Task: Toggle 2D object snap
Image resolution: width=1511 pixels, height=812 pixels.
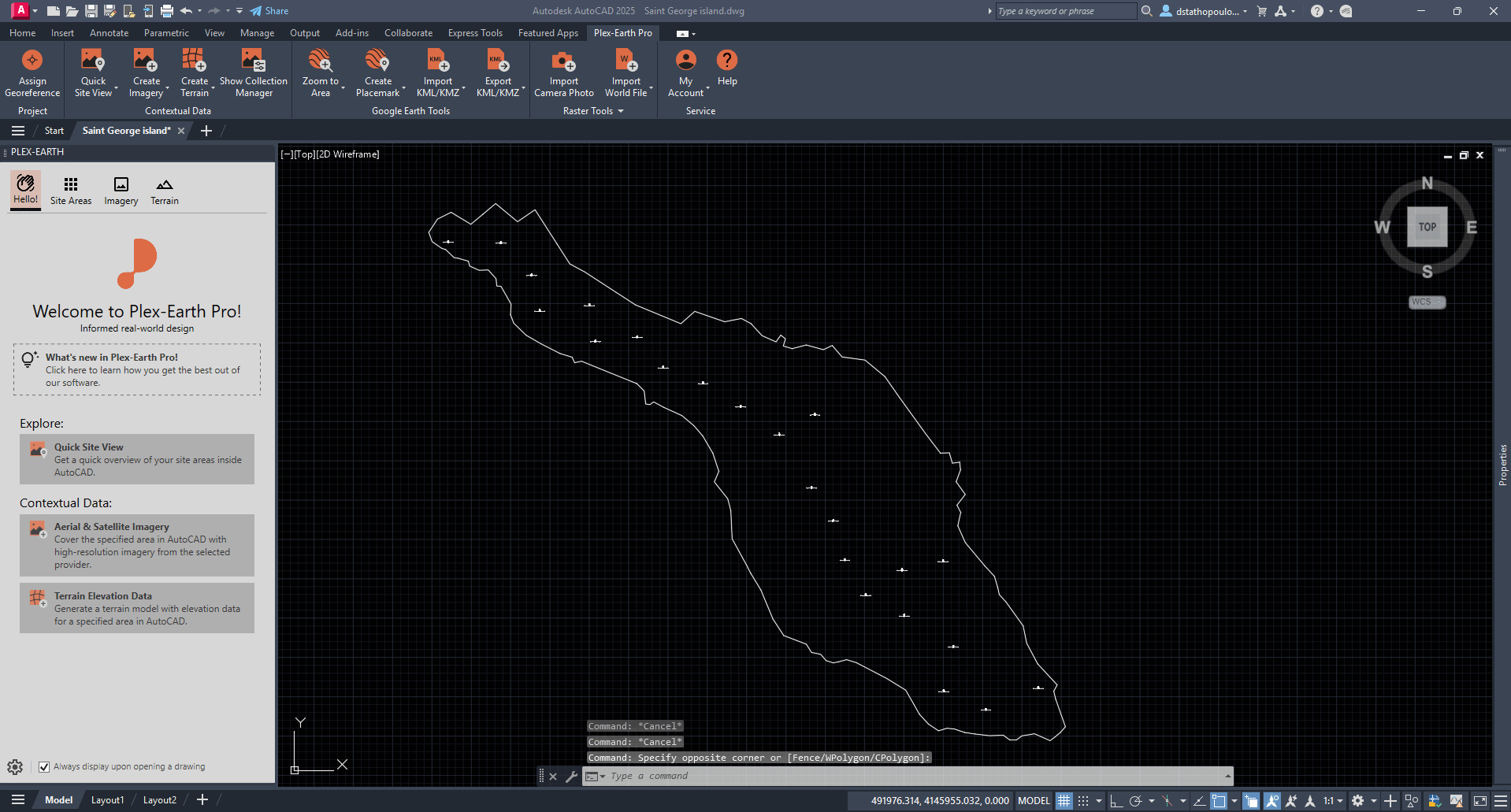Action: pyautogui.click(x=1219, y=801)
